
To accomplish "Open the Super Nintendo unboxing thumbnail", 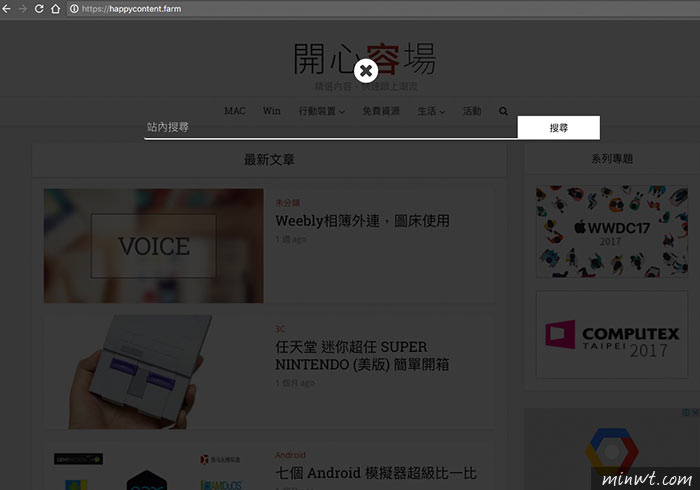I will pos(154,372).
